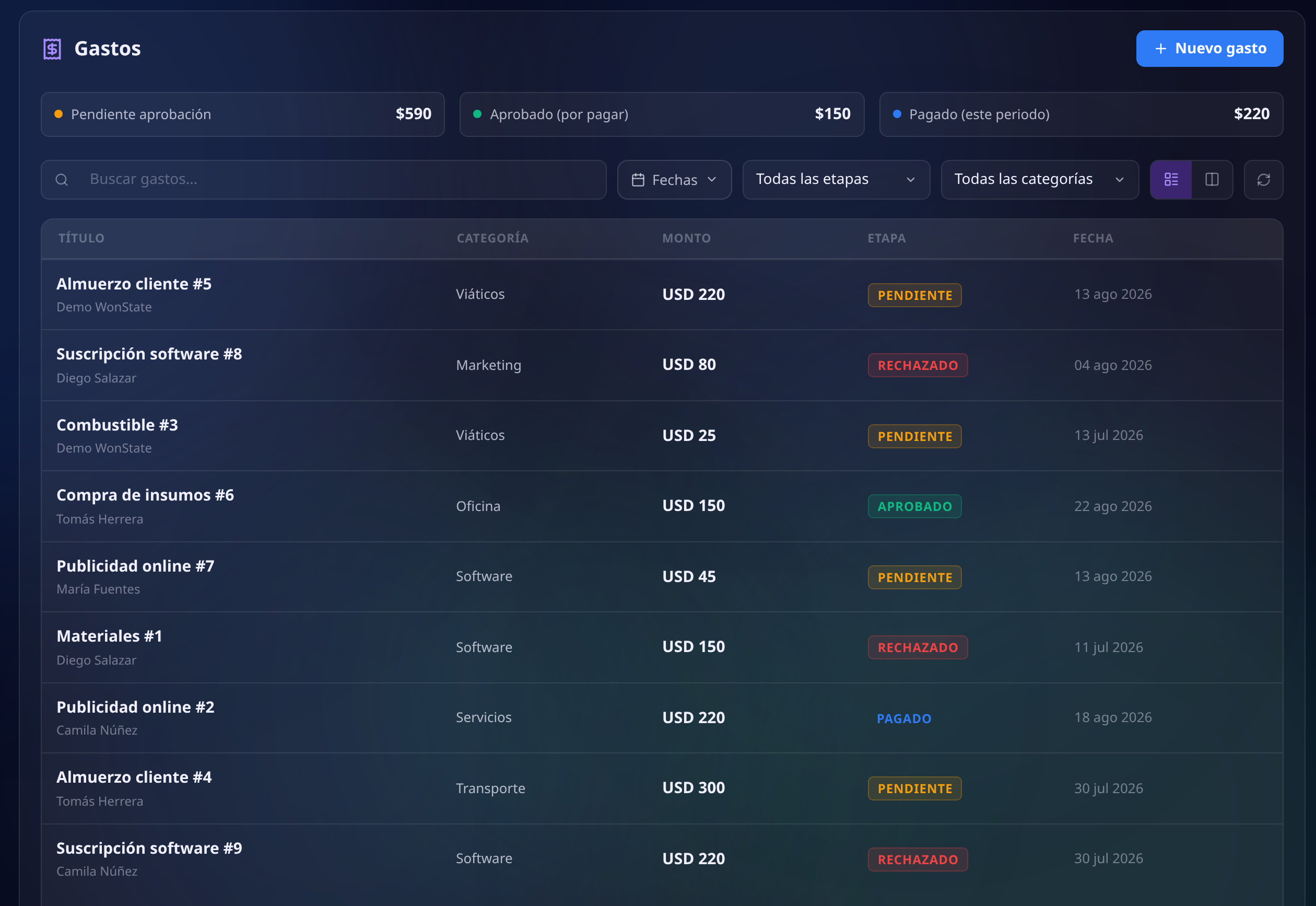Sort by ETAPA column header

click(x=887, y=238)
